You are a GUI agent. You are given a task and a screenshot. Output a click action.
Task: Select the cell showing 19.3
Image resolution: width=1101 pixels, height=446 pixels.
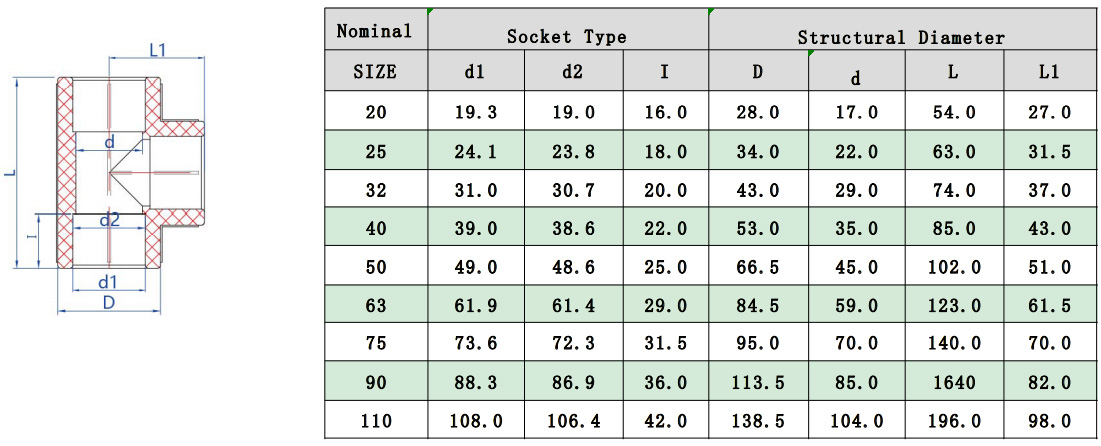click(476, 112)
